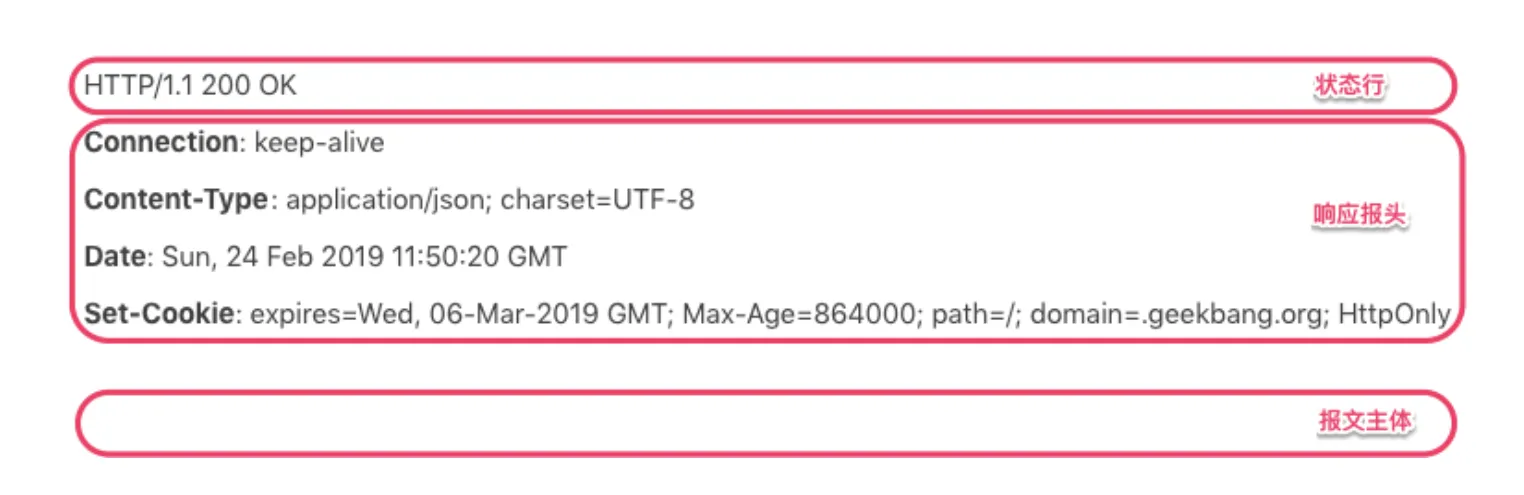Select the bold Connection header name
The image size is (1524, 495).
click(160, 143)
